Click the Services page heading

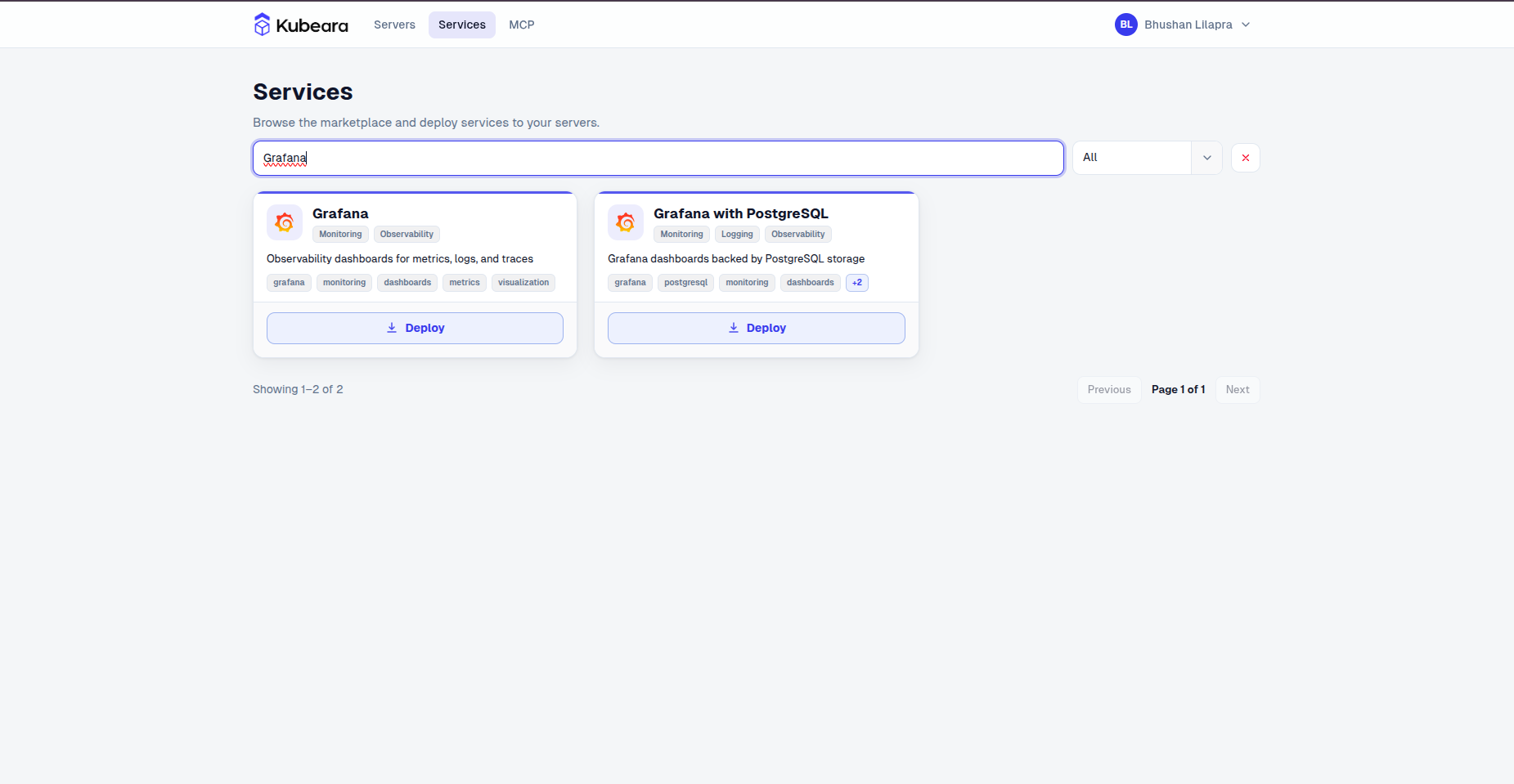point(303,92)
